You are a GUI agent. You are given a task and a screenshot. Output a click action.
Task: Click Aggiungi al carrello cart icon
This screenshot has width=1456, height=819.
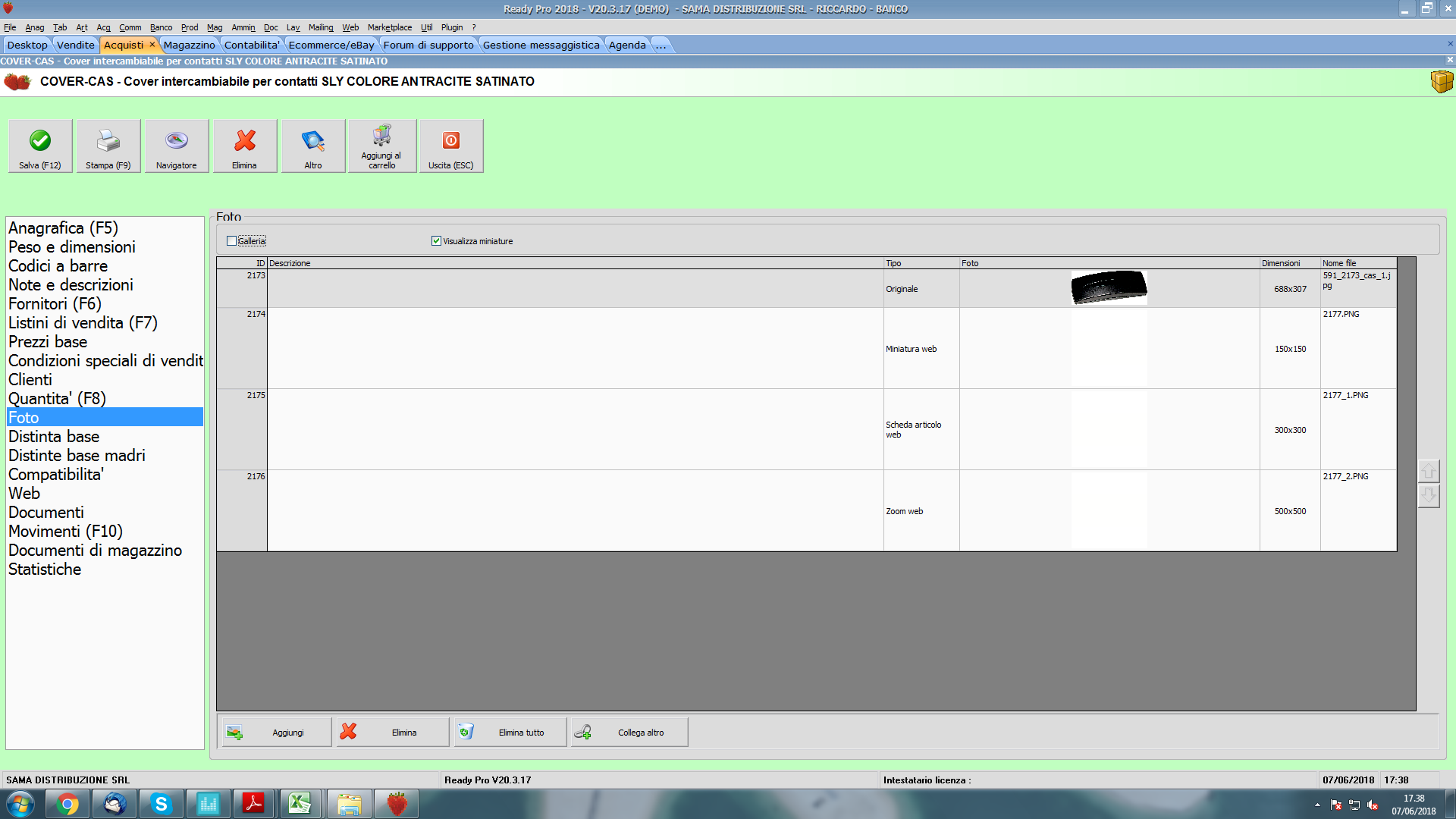click(381, 136)
